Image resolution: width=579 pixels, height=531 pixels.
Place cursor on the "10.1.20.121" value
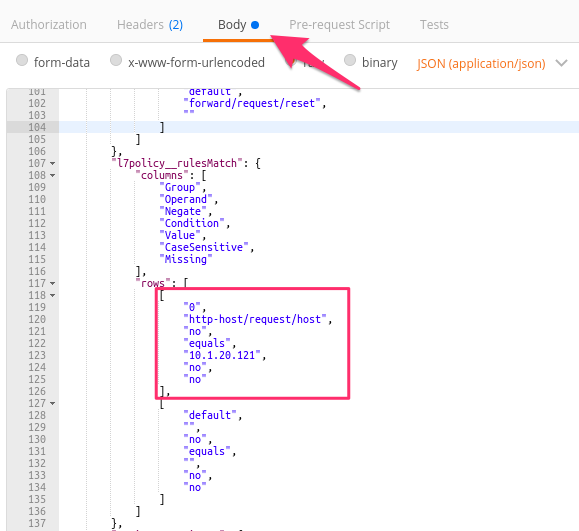pyautogui.click(x=222, y=355)
